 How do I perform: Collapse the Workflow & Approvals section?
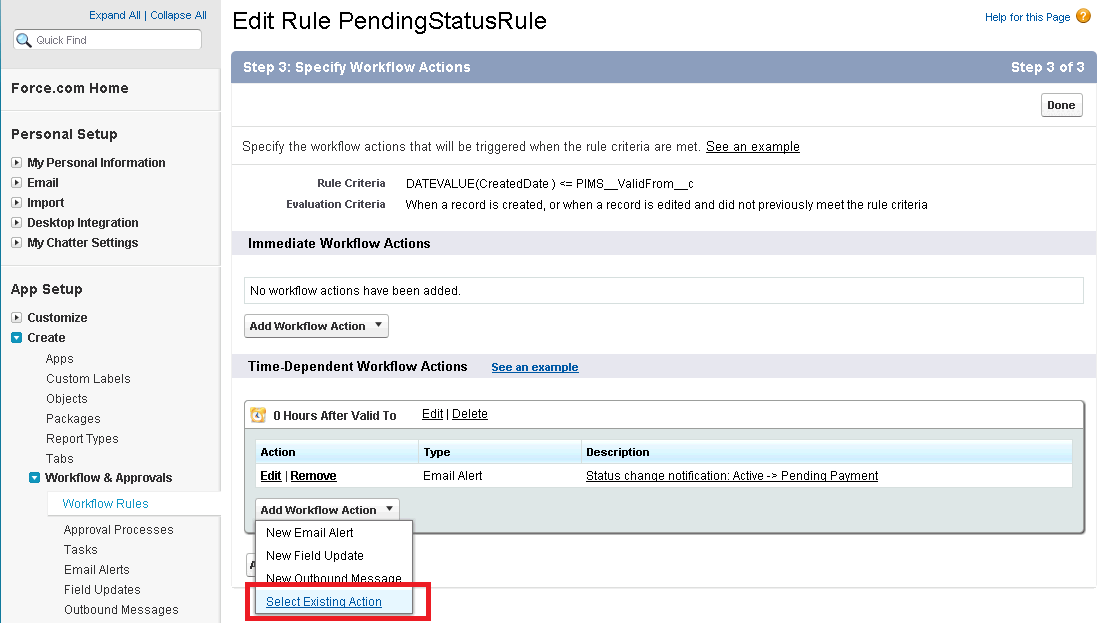click(x=35, y=478)
